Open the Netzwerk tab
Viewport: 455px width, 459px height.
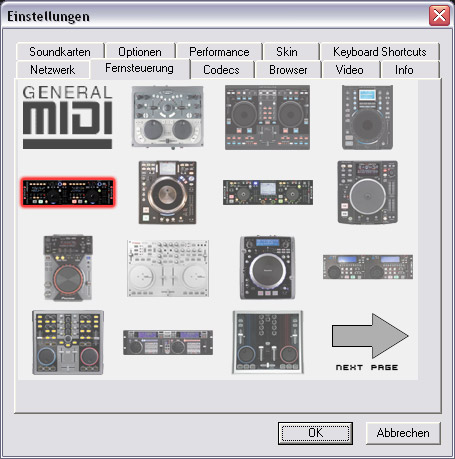click(53, 70)
